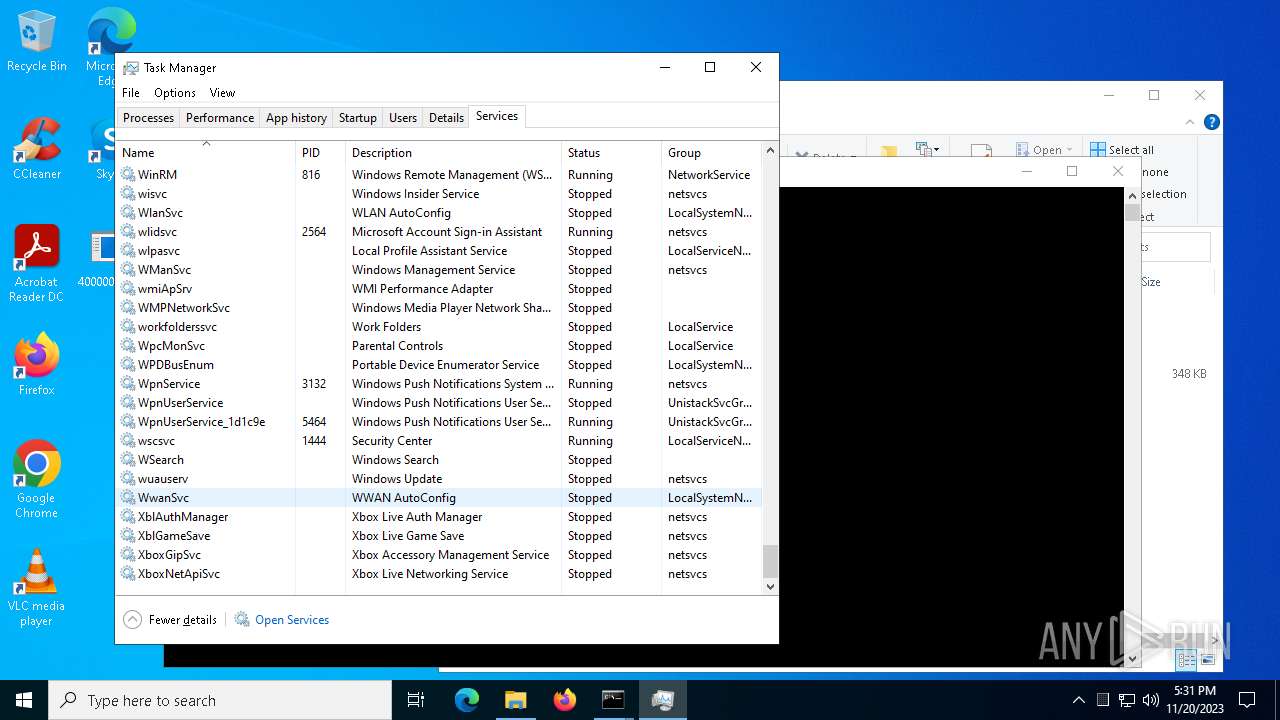Image resolution: width=1280 pixels, height=720 pixels.
Task: Click the Open Services gear icon
Action: pos(242,620)
